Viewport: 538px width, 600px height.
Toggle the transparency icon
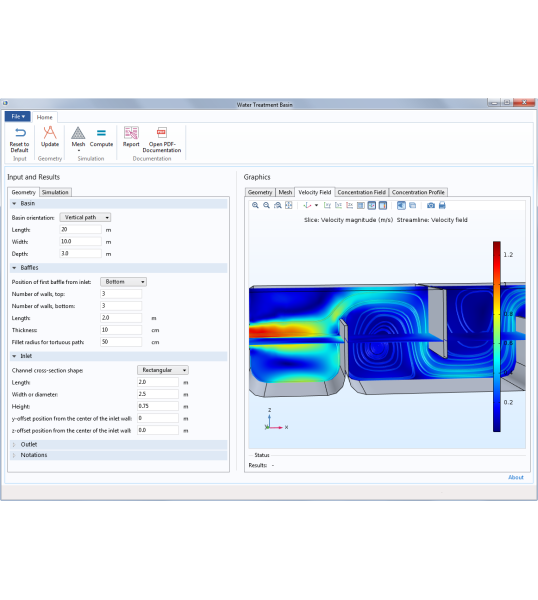(x=412, y=205)
